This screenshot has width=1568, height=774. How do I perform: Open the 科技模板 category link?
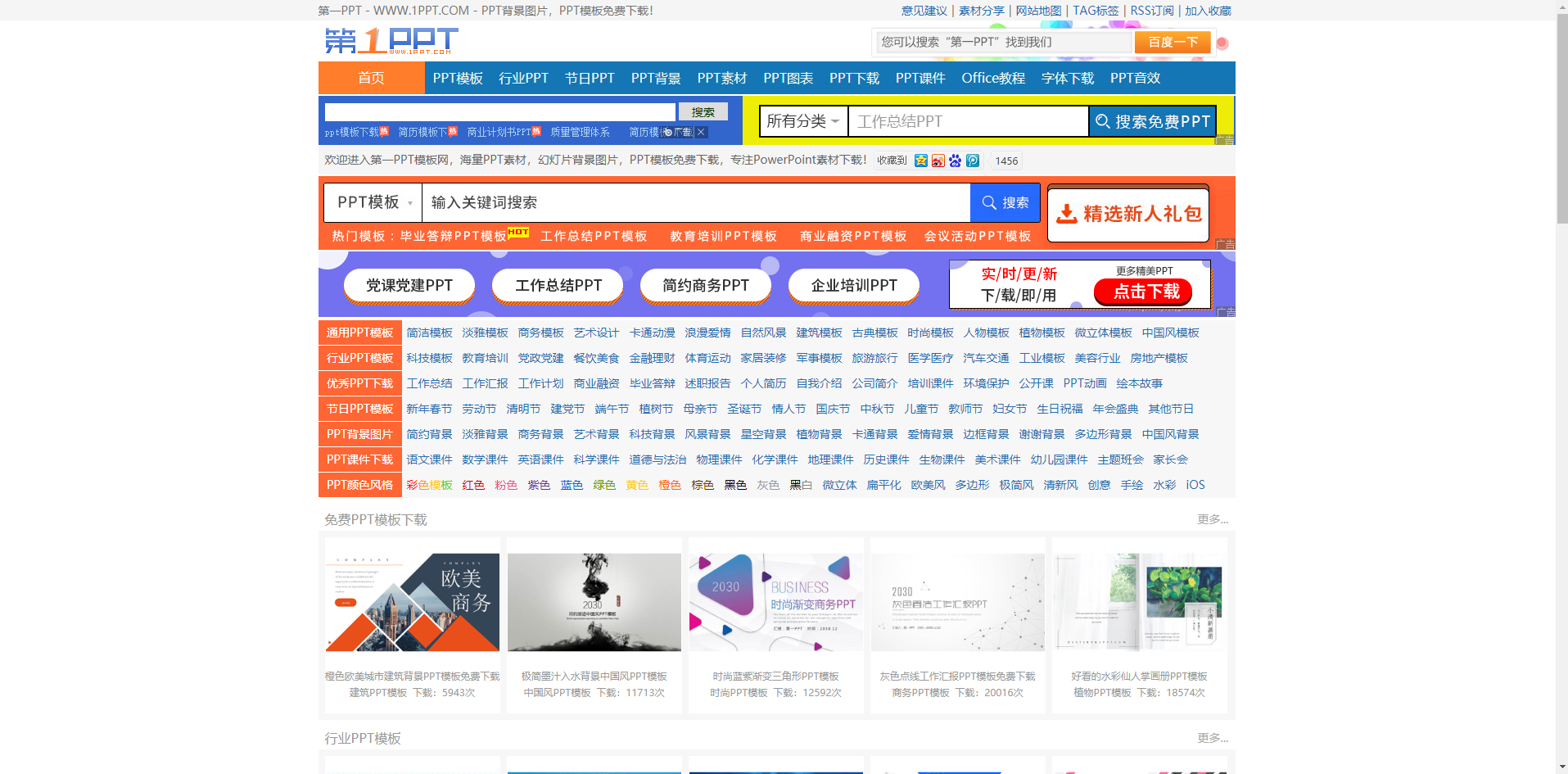coord(429,358)
